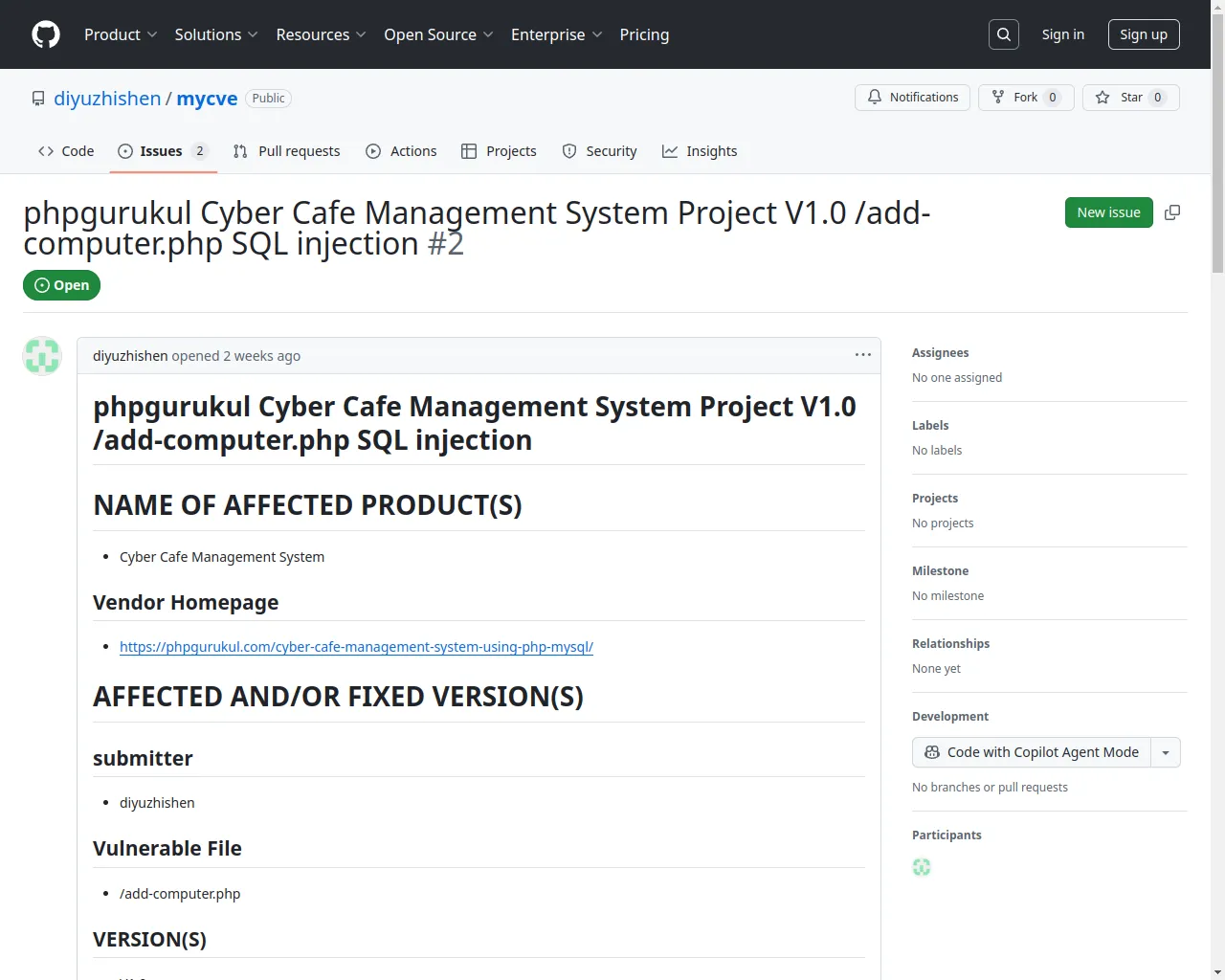
Task: Click Code with Copilot Agent Mode
Action: [x=1032, y=752]
